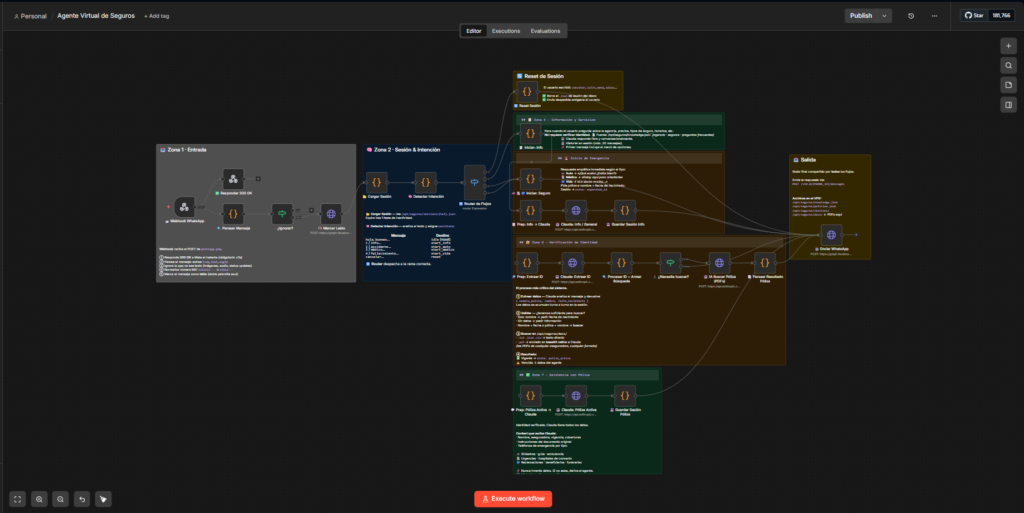The image size is (1024, 513).
Task: Click the fit-to-view canvas icon
Action: [18, 498]
